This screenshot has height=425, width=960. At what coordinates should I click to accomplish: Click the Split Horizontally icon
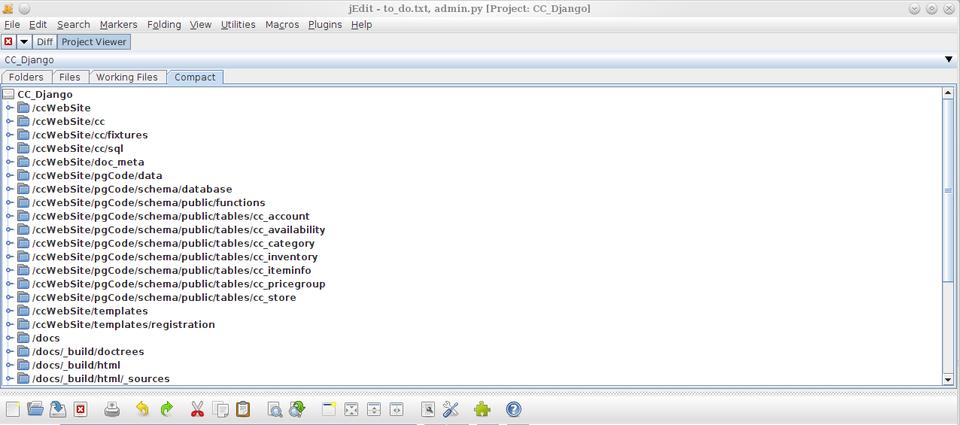coord(373,409)
